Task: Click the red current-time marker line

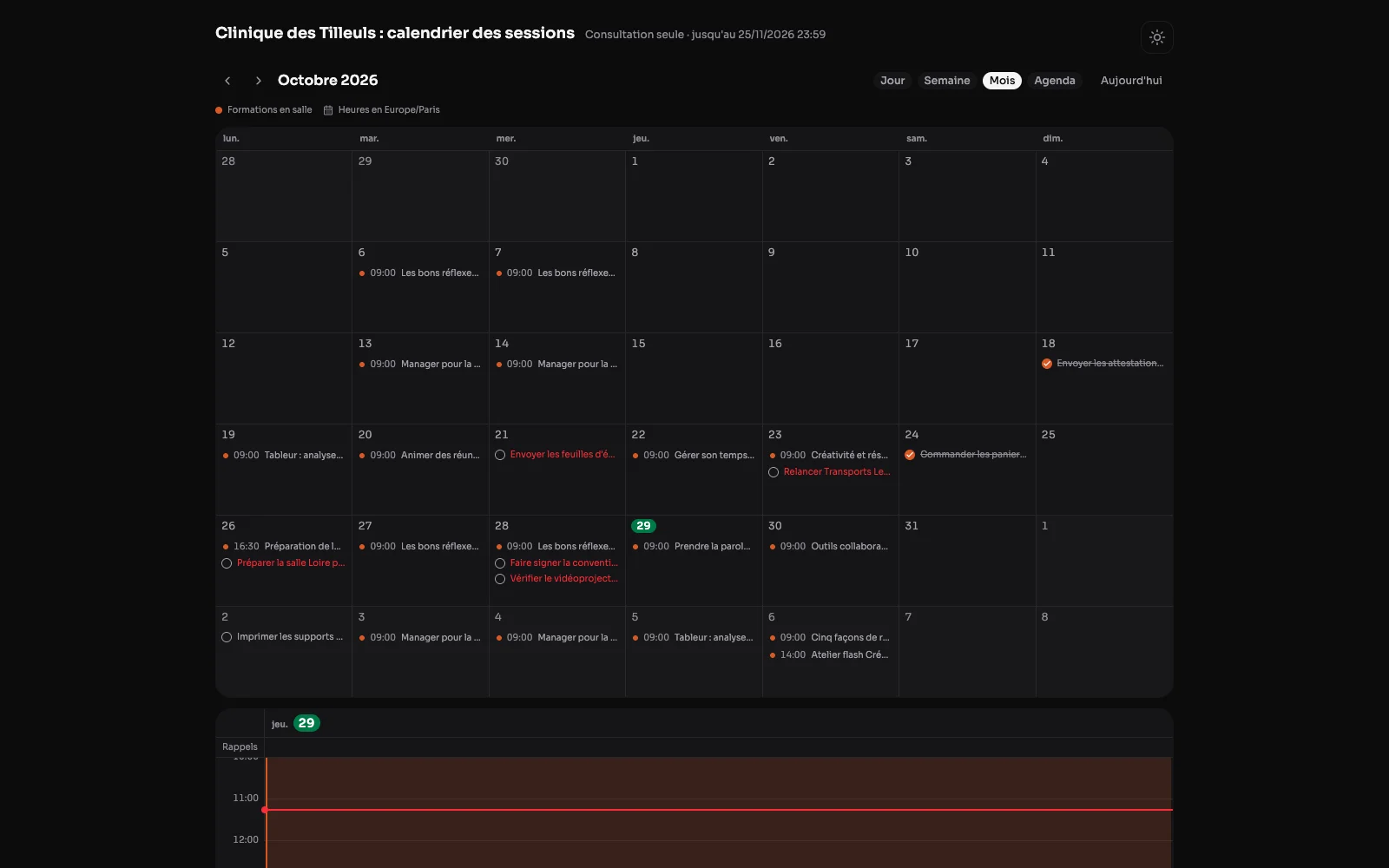Action: click(x=719, y=810)
